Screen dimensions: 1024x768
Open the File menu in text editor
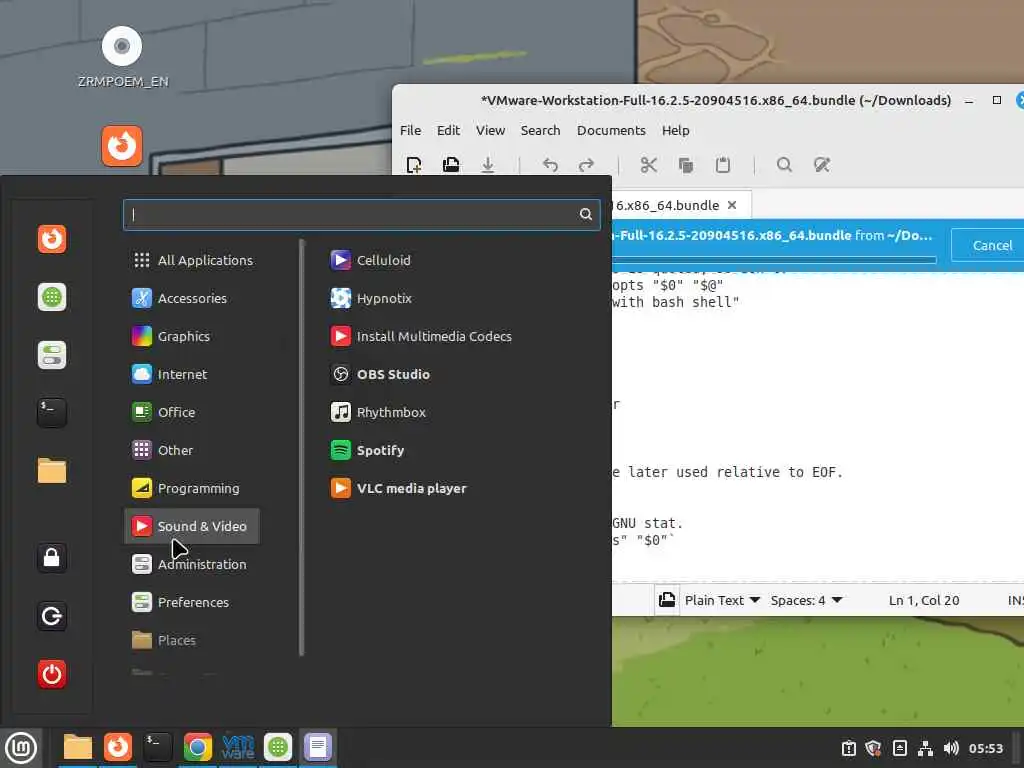(x=410, y=130)
